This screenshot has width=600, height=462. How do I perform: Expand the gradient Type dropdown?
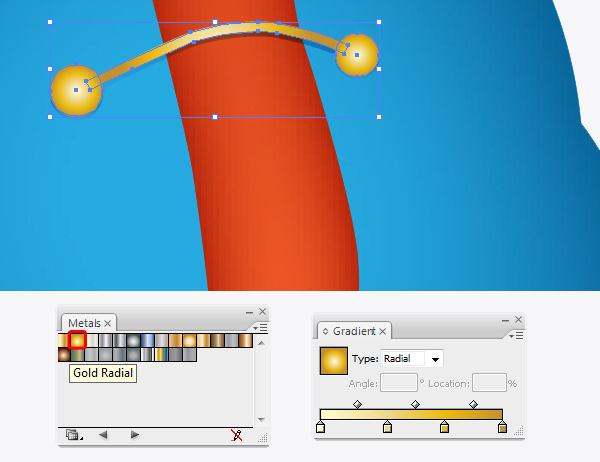click(435, 359)
